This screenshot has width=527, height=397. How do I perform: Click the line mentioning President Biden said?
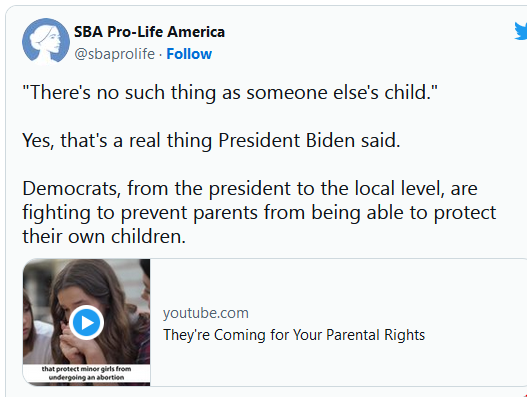pos(211,140)
